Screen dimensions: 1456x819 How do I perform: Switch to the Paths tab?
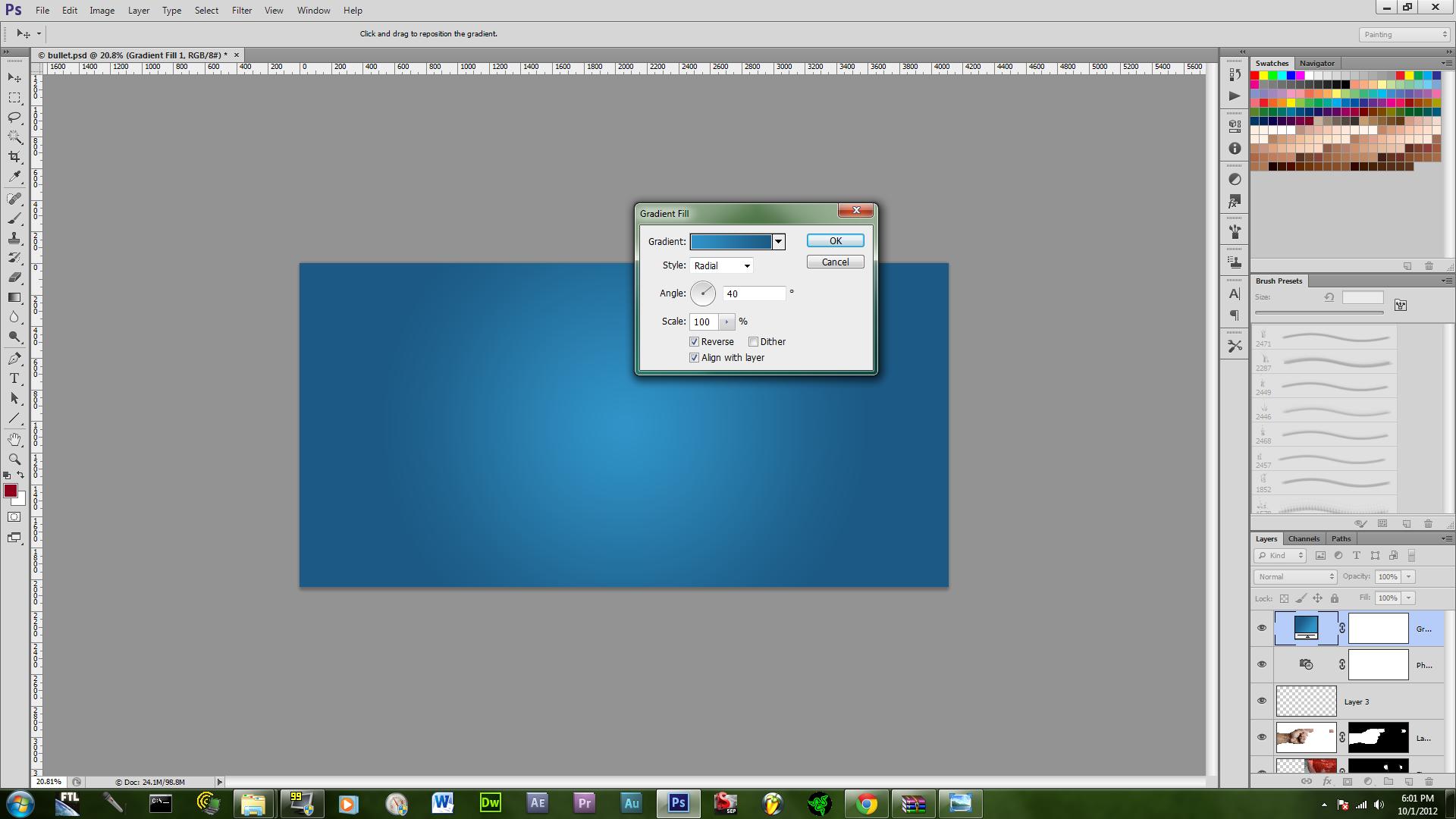point(1341,538)
